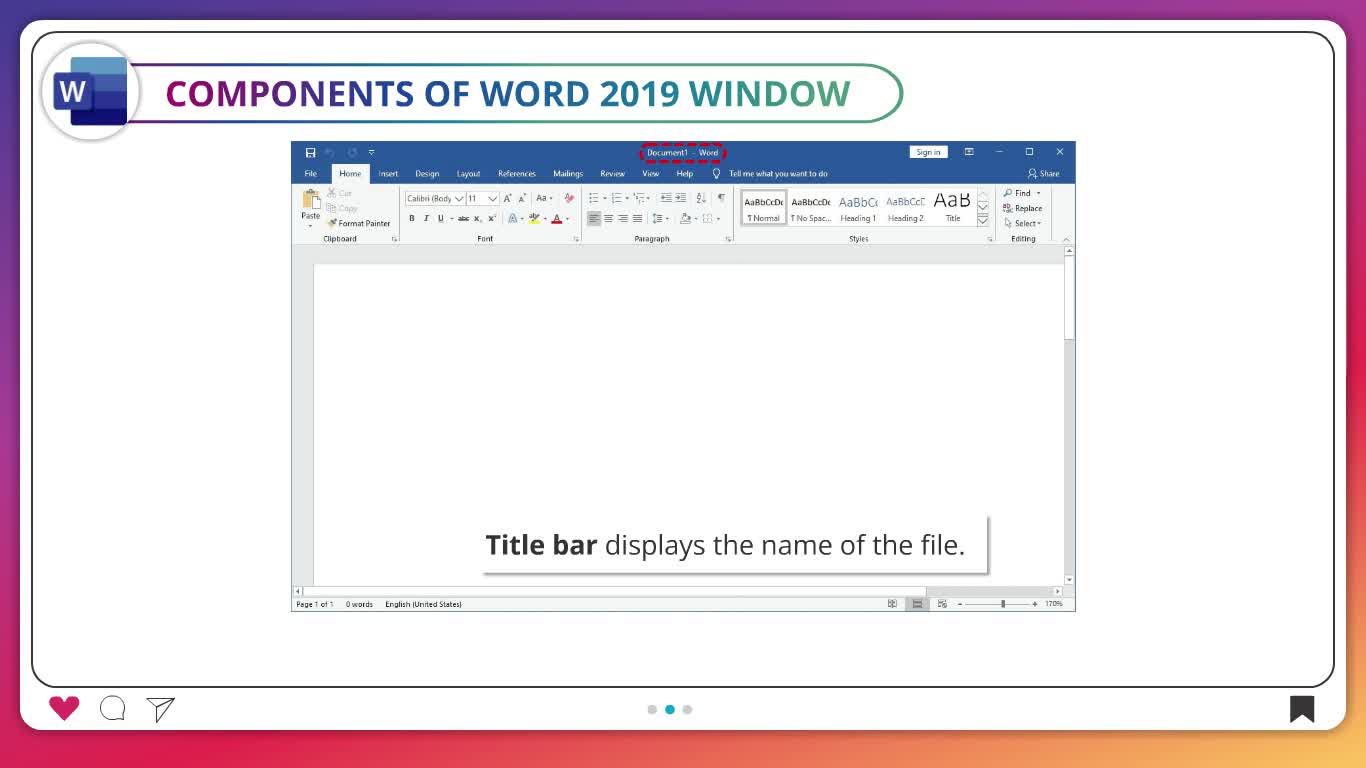Click the Numbering list icon
The width and height of the screenshot is (1366, 768).
pos(617,198)
